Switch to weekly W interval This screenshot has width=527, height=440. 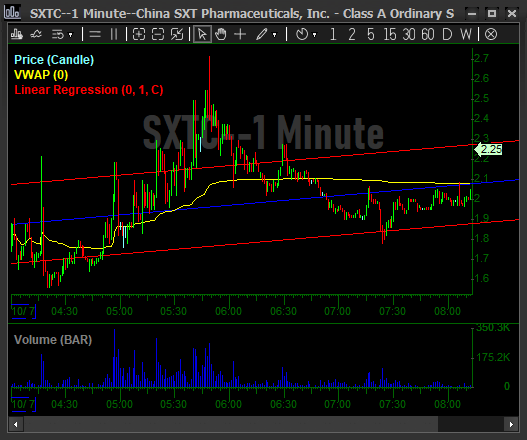pos(466,34)
